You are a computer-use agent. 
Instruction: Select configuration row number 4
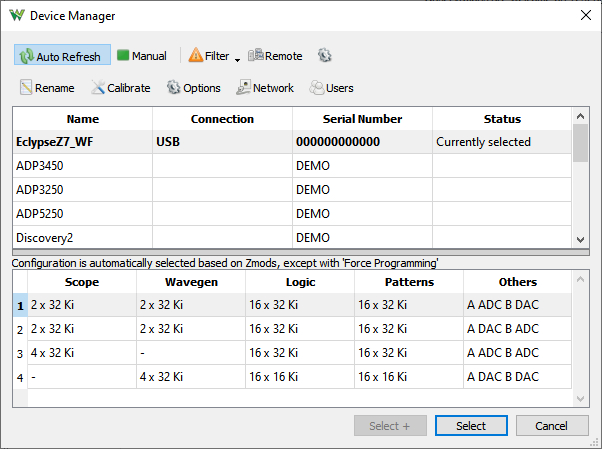pyautogui.click(x=20, y=377)
